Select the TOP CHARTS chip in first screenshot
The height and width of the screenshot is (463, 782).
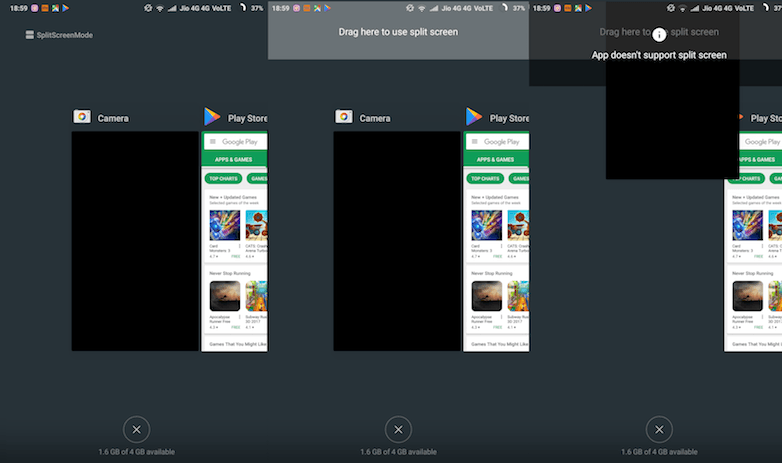pyautogui.click(x=223, y=179)
